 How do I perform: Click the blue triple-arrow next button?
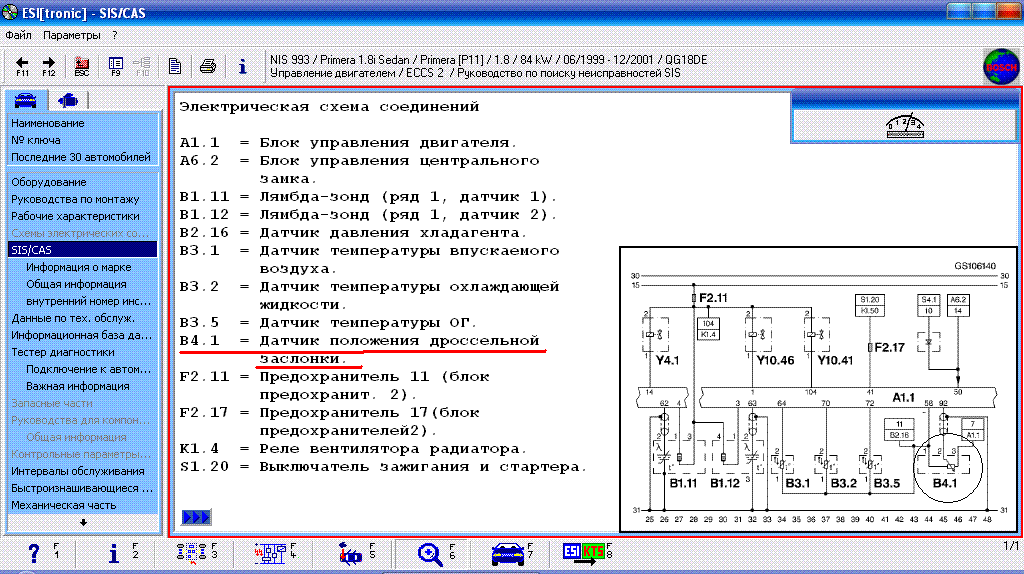click(196, 517)
